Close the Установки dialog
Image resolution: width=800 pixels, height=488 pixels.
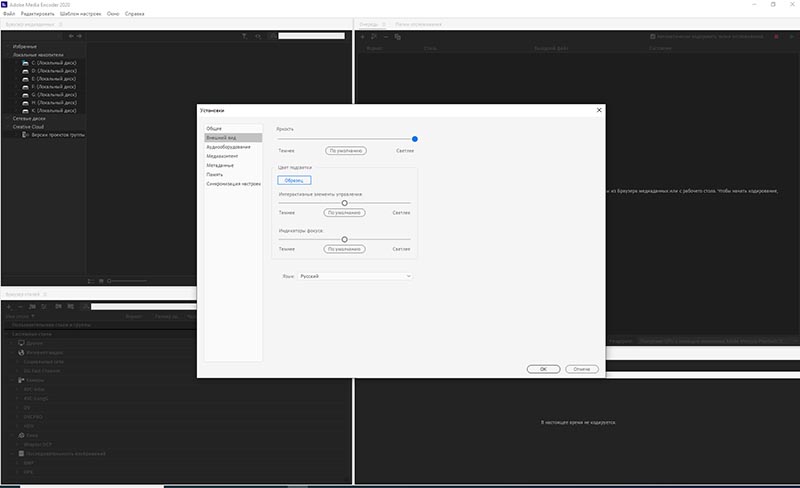pos(599,110)
